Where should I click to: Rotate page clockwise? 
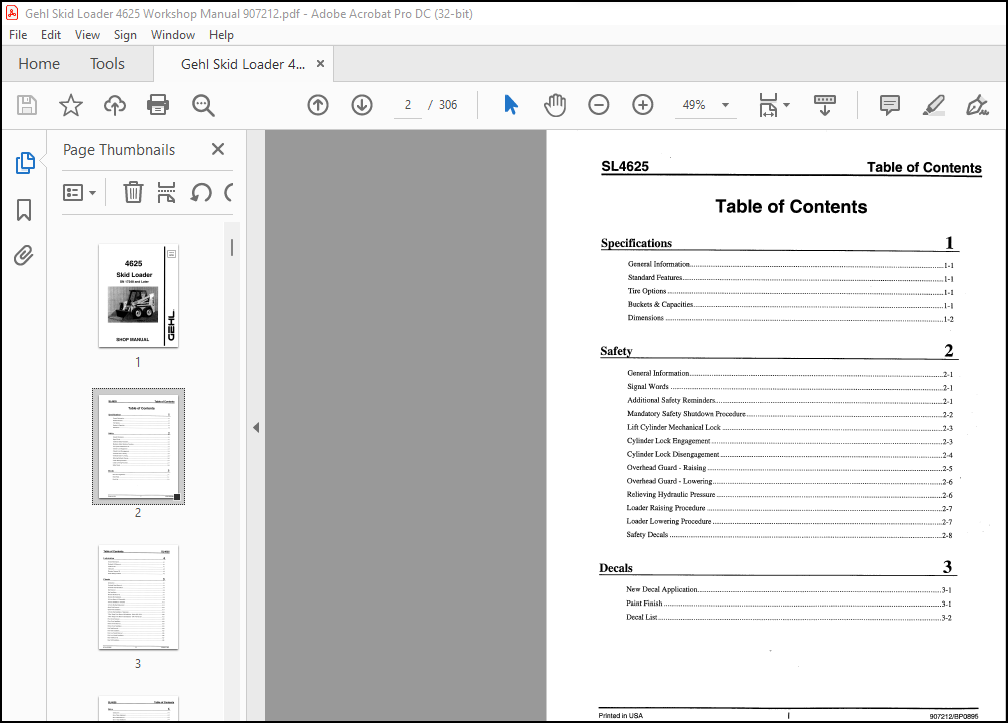229,192
